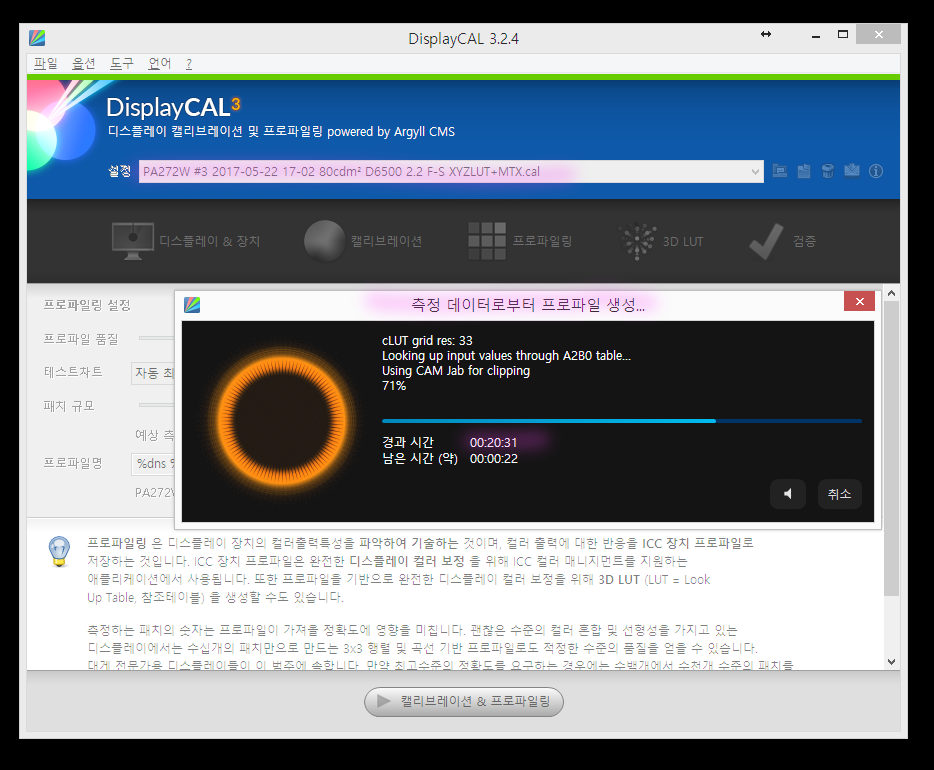Click the scrollbar up arrow
This screenshot has width=934, height=770.
click(891, 293)
